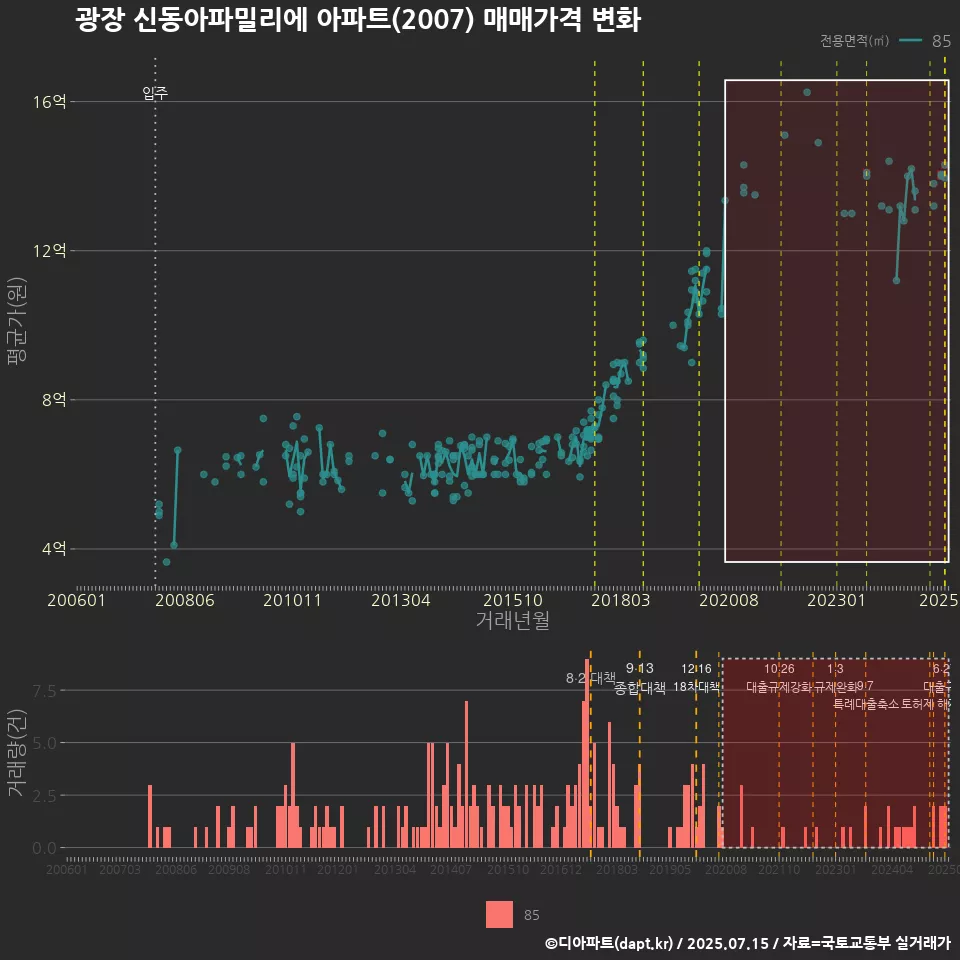Click the '202404' label on the volume chart axis
Screen dimensions: 960x960
point(892,869)
